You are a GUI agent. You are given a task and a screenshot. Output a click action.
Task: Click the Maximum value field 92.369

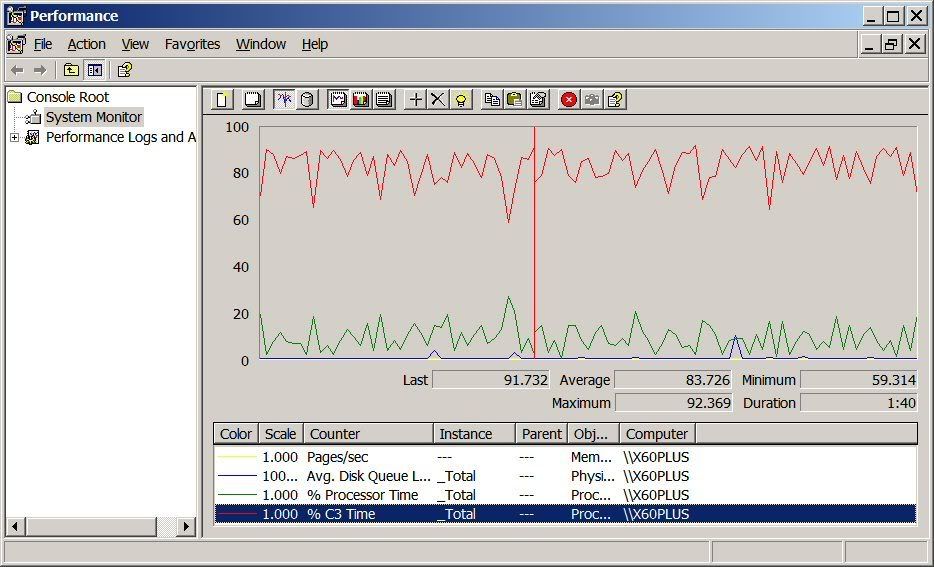[x=673, y=403]
